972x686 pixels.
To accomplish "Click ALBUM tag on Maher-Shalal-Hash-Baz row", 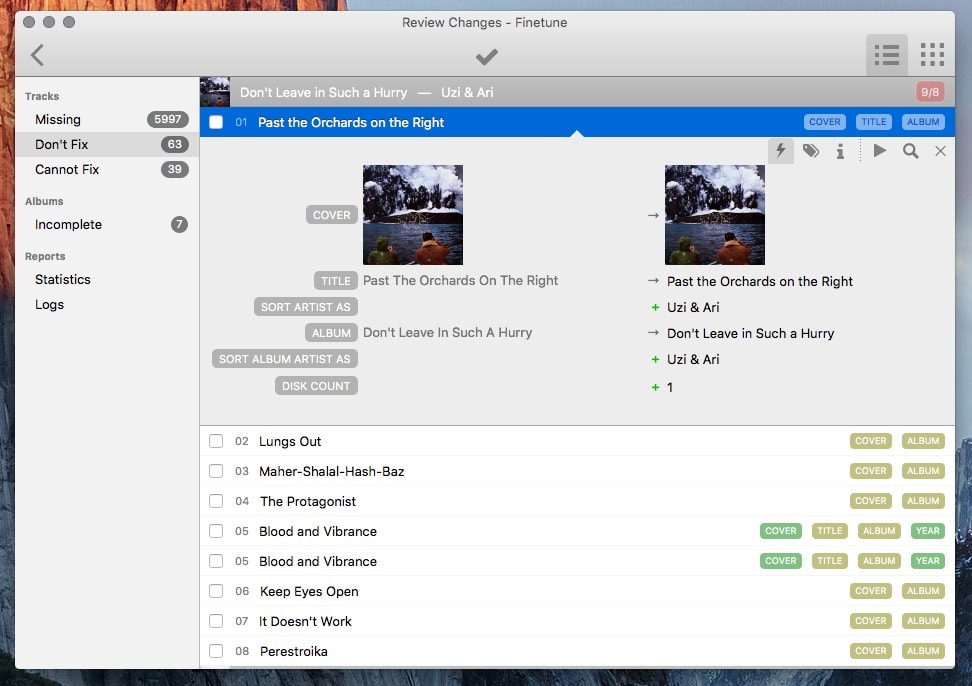I will point(923,470).
